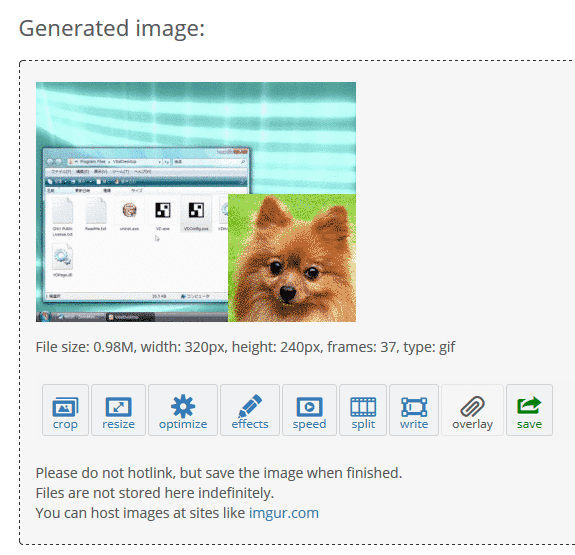This screenshot has height=555, width=575.
Task: Open the write text tool
Action: pyautogui.click(x=414, y=410)
